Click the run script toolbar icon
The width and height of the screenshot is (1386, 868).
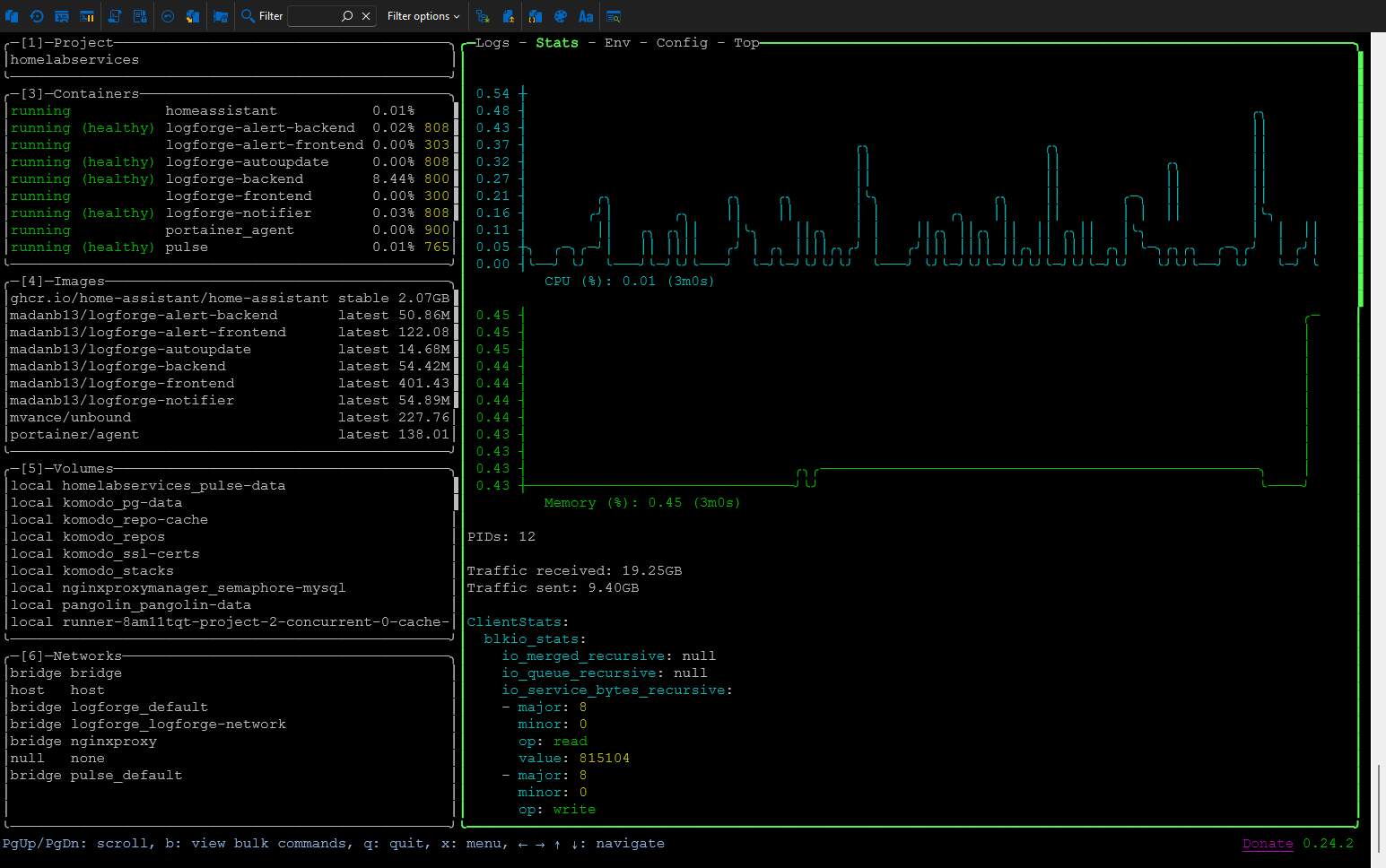click(x=115, y=15)
